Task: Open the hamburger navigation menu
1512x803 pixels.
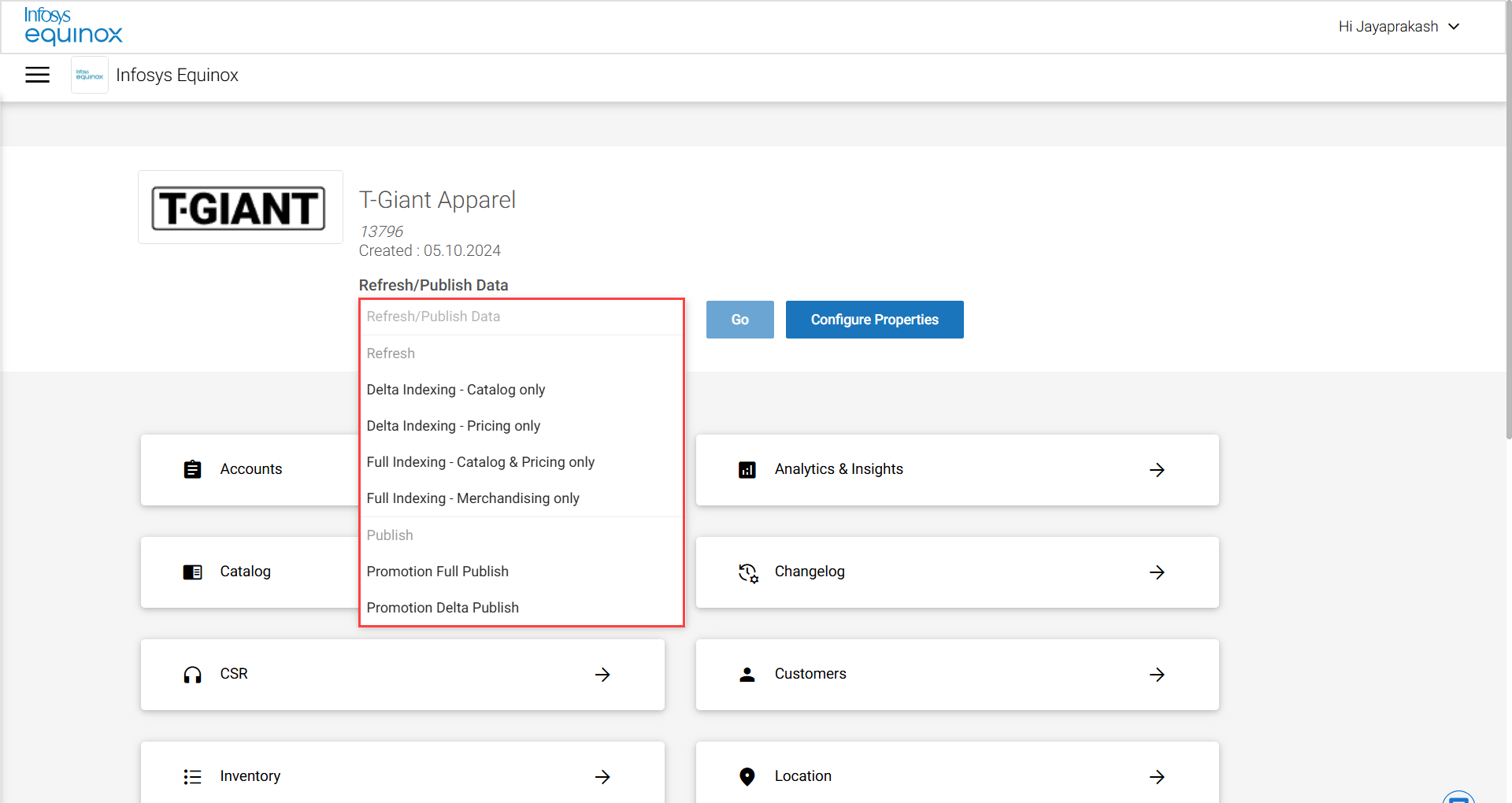Action: tap(37, 75)
